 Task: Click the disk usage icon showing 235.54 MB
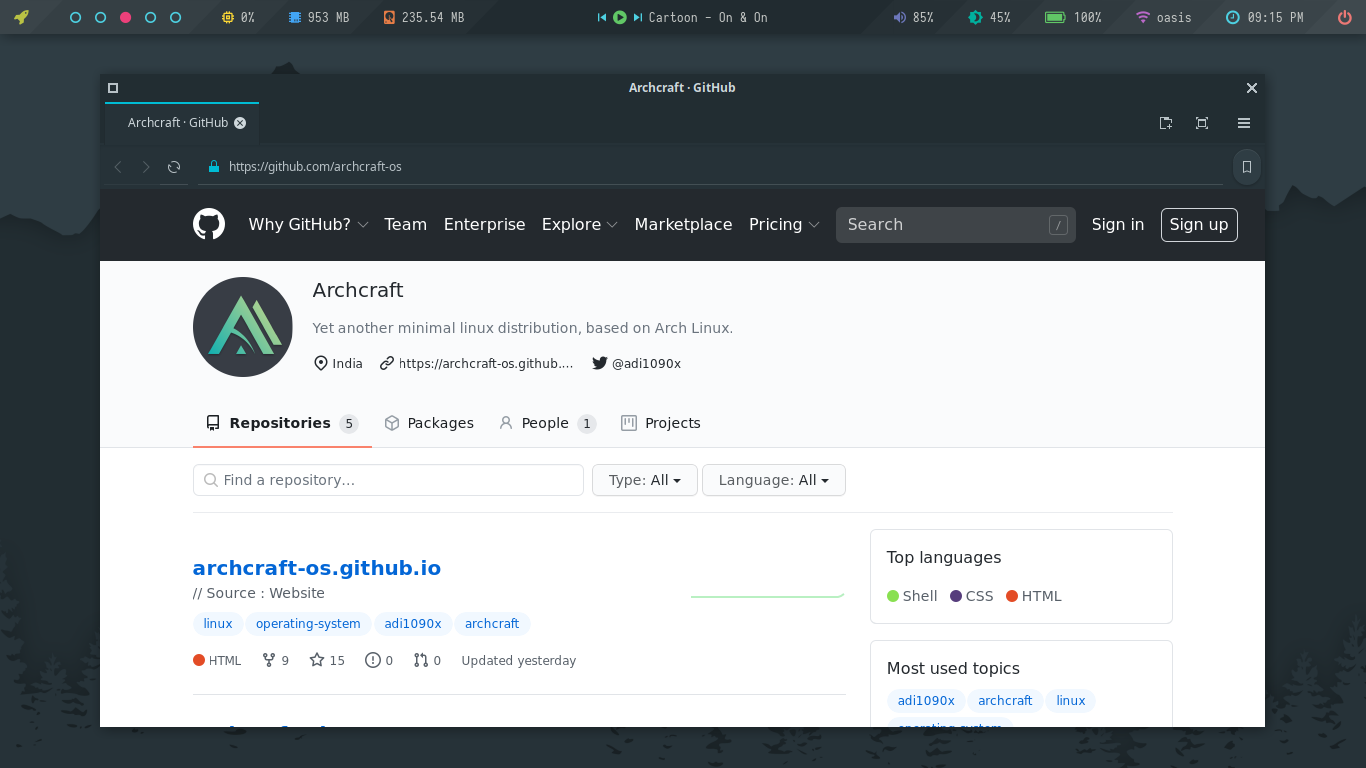389,17
